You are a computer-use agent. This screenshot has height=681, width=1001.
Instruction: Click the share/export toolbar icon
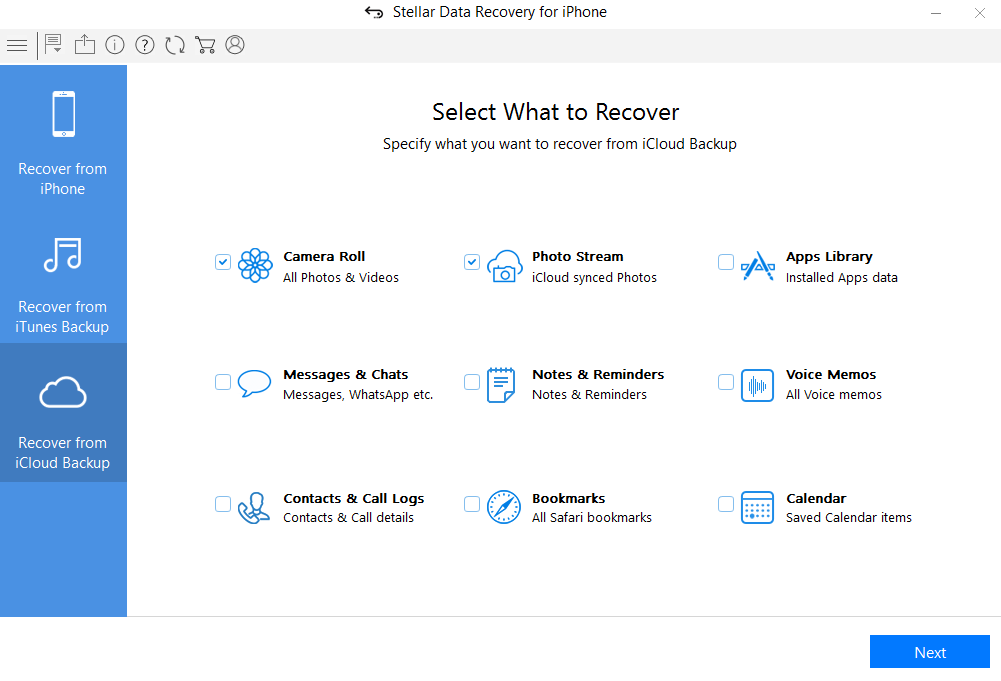(x=84, y=44)
